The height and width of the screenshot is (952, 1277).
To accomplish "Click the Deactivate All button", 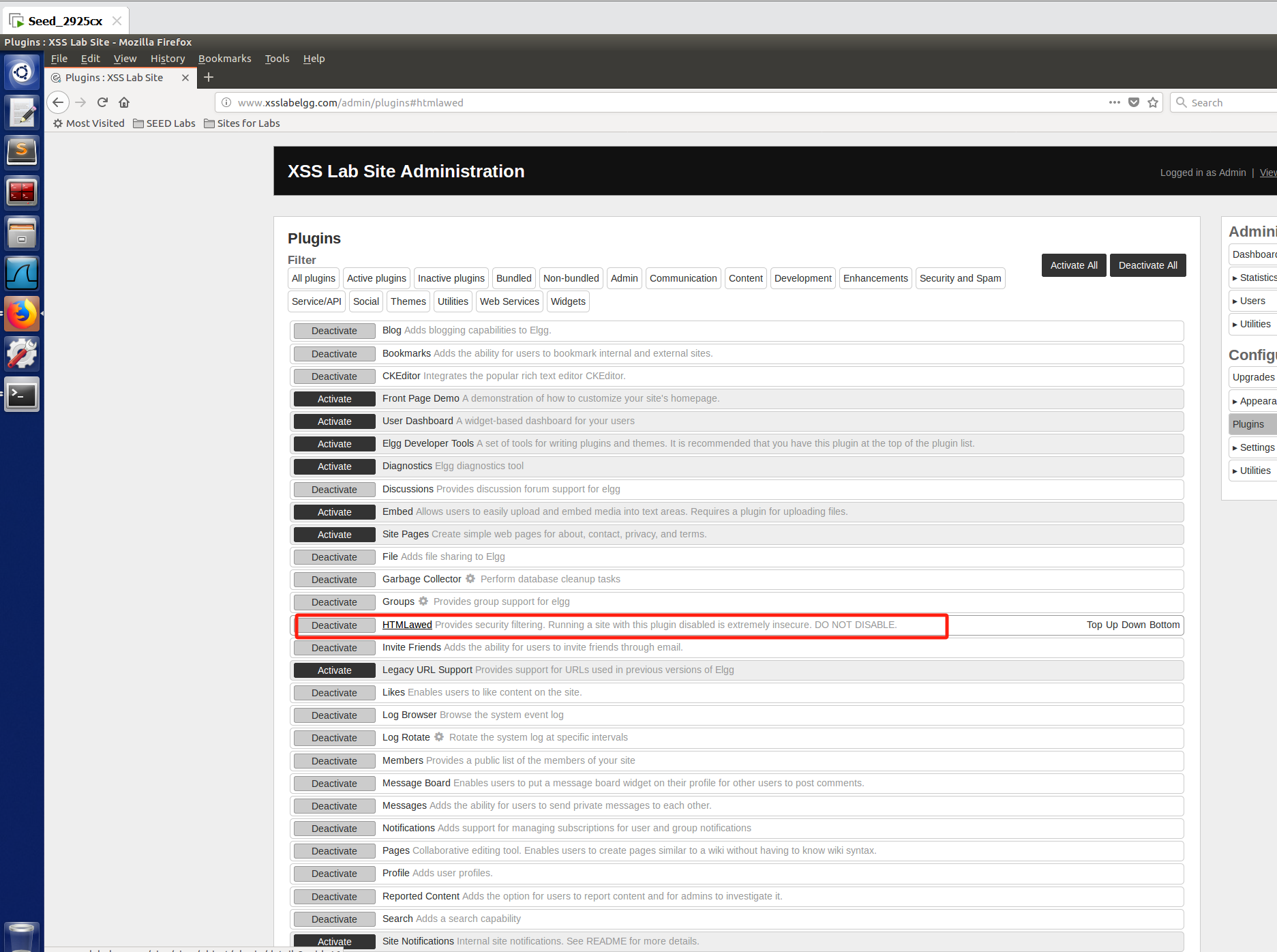I will [x=1148, y=265].
